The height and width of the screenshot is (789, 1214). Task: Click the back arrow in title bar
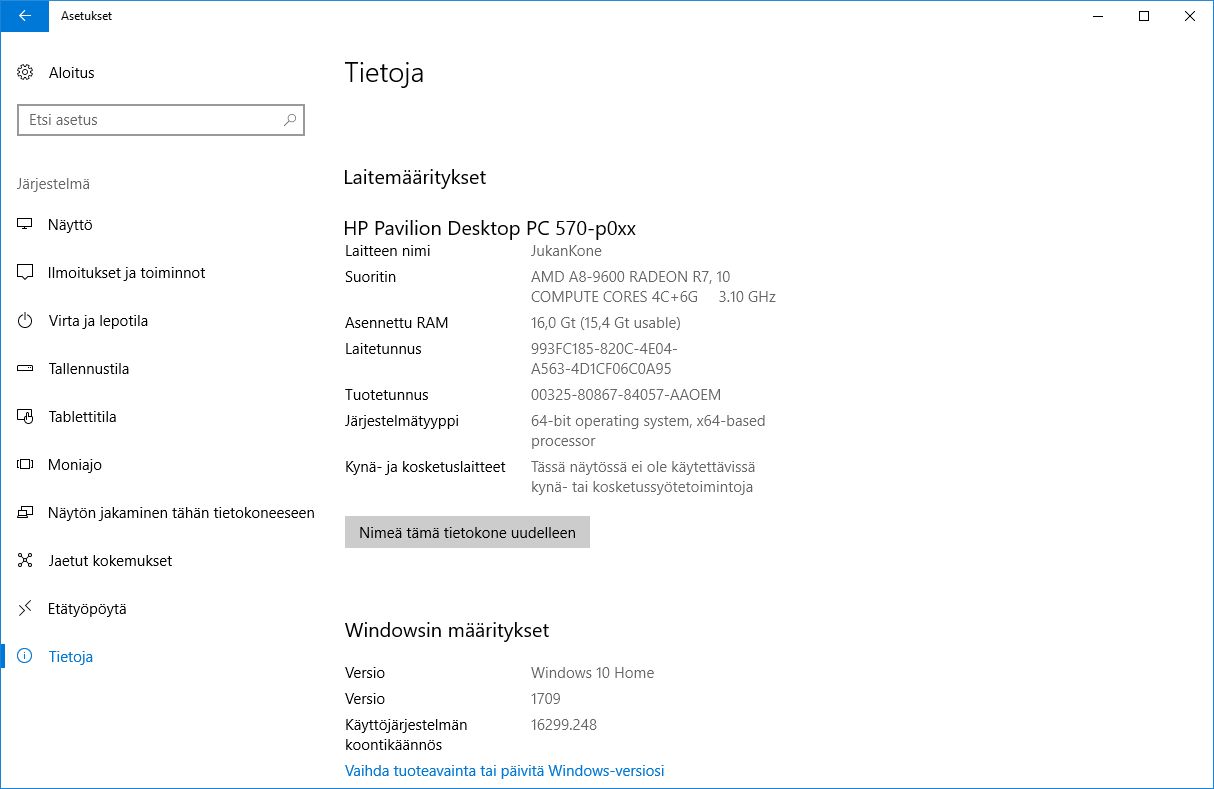tap(24, 16)
